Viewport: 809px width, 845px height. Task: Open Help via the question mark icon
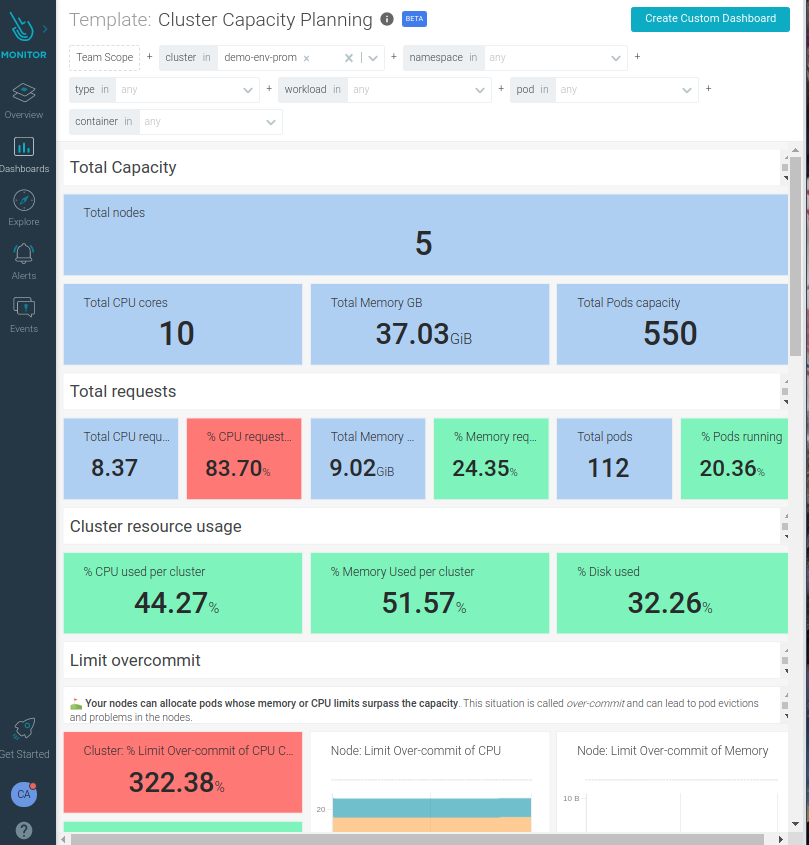tap(23, 830)
